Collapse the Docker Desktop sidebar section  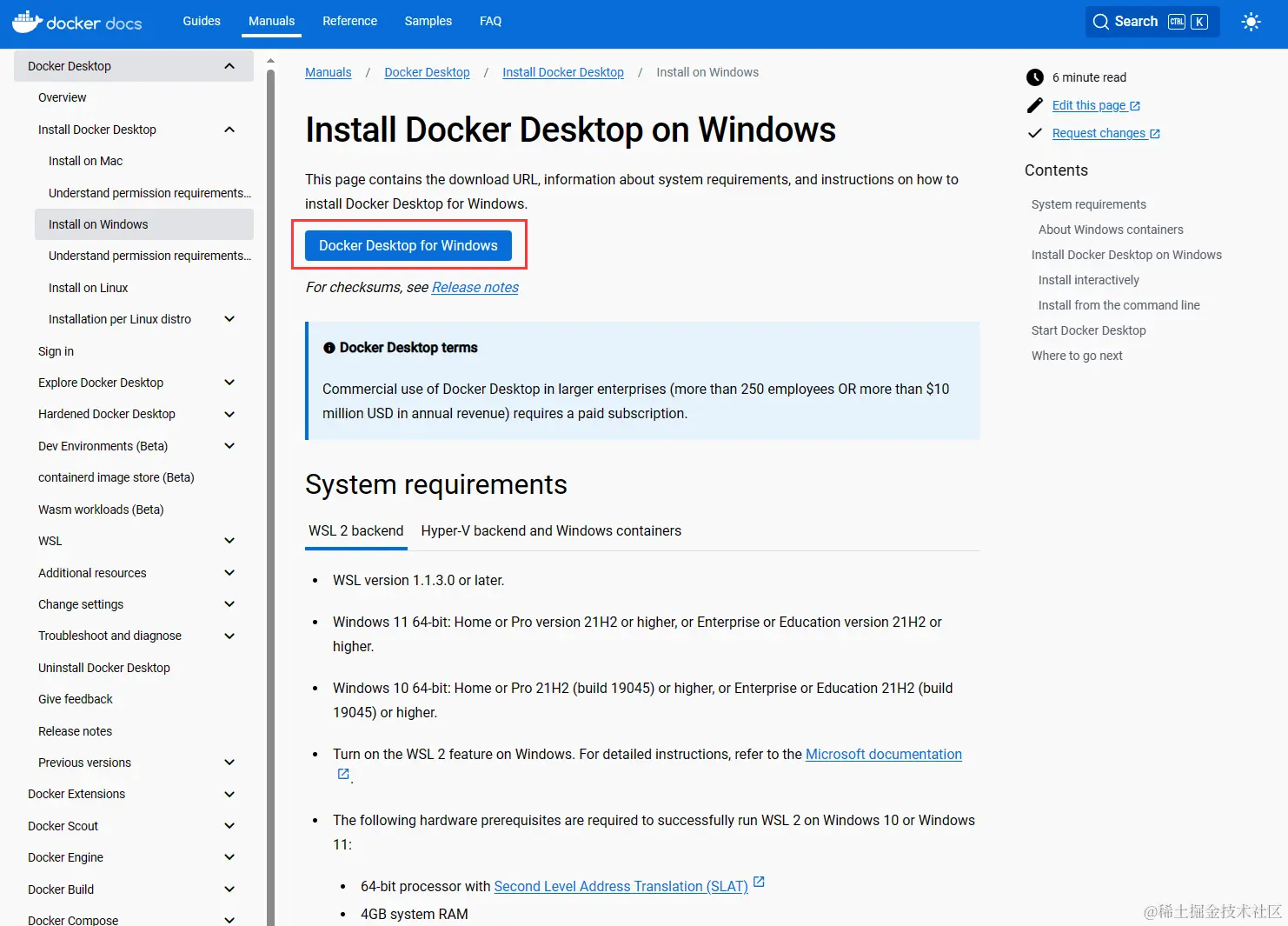pyautogui.click(x=229, y=66)
